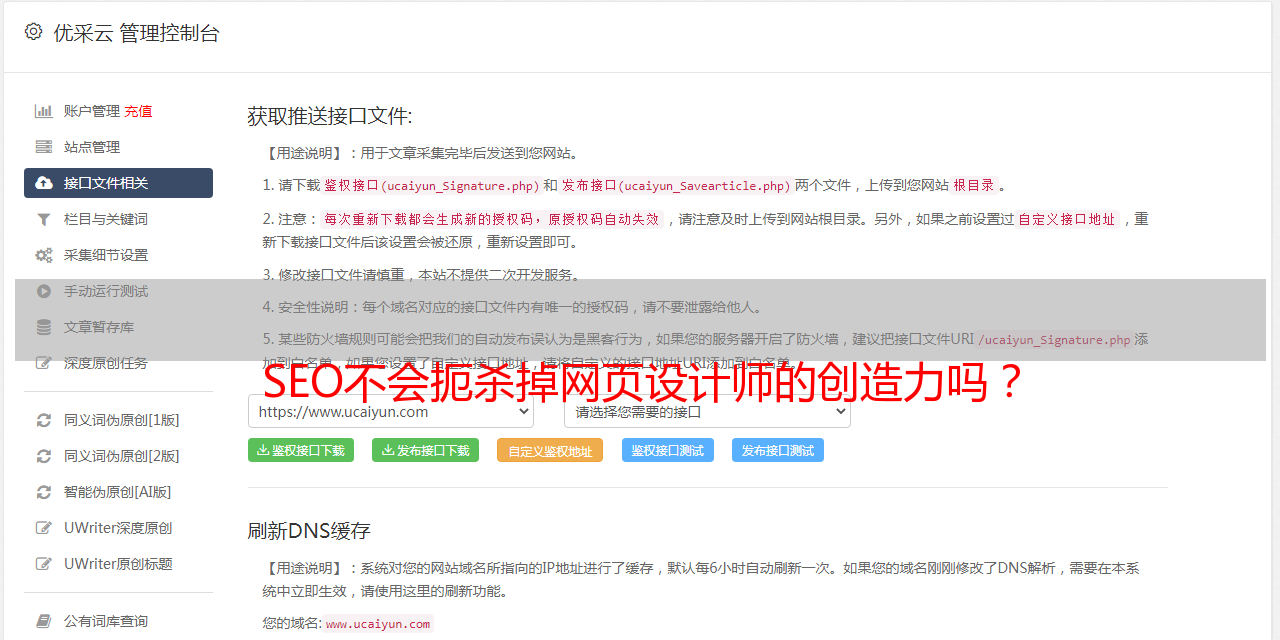Click the filter icon beside 栏目与关键词
1280x640 pixels.
(44, 219)
